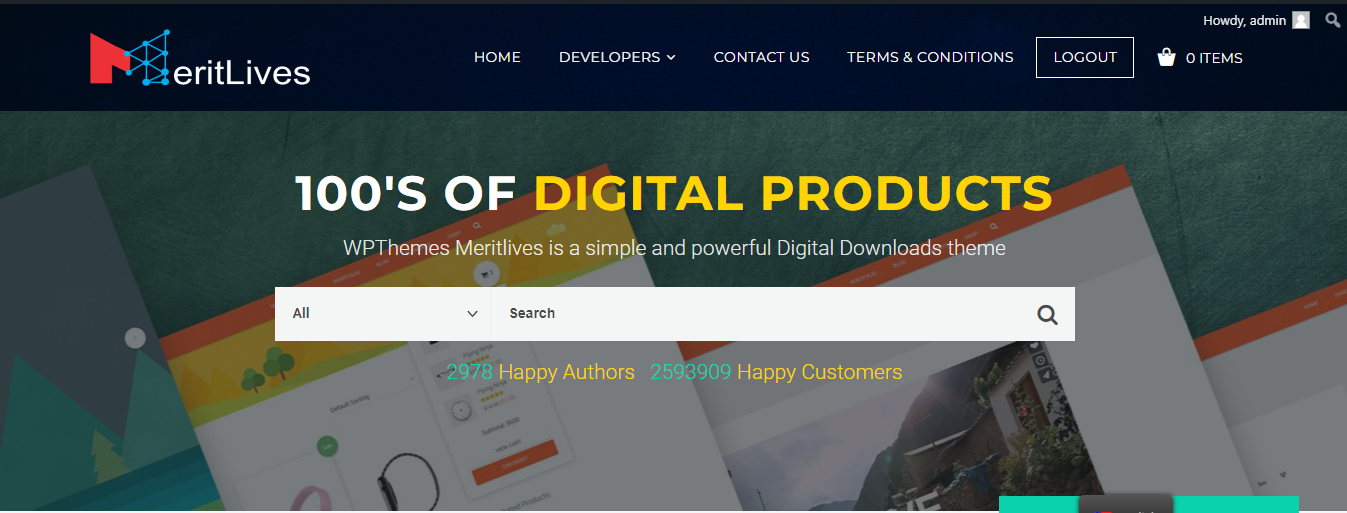Click the Happy Authors counter text
The width and height of the screenshot is (1347, 513).
point(541,372)
